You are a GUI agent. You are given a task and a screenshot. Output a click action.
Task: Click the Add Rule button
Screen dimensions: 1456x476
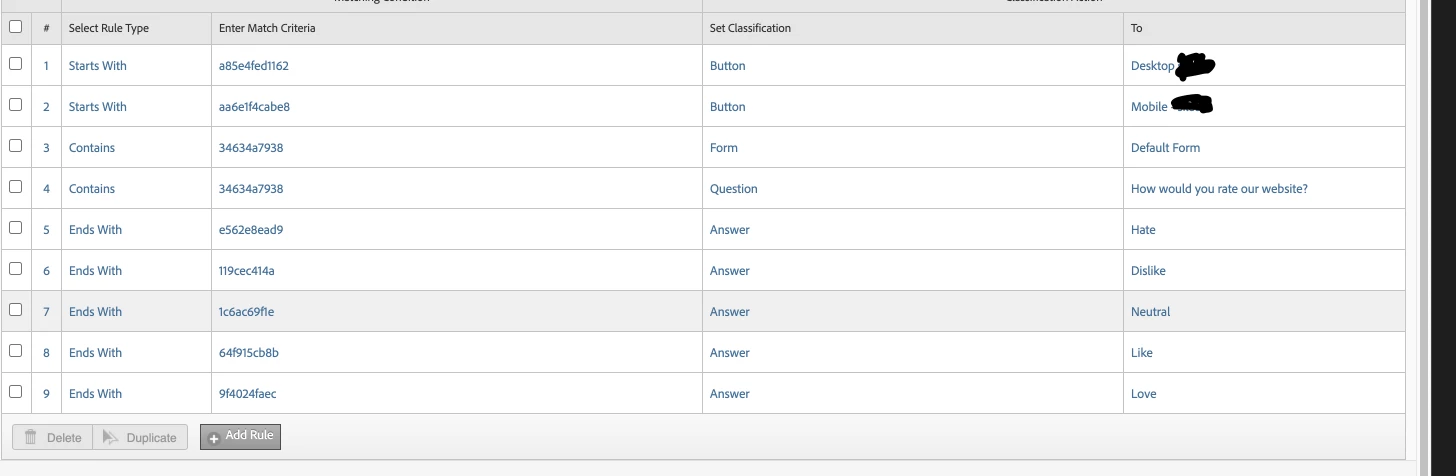click(241, 437)
